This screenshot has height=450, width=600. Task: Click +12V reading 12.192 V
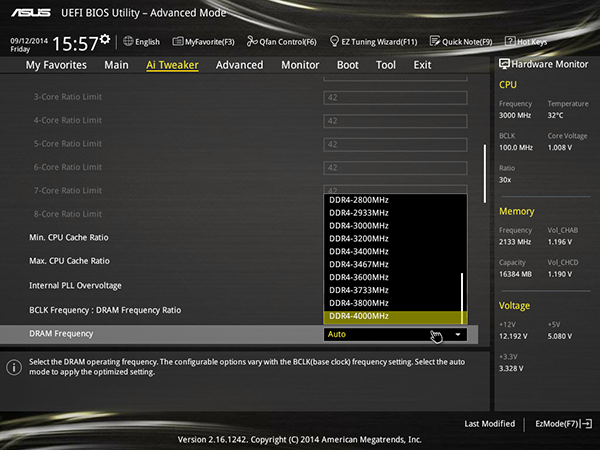tap(513, 336)
